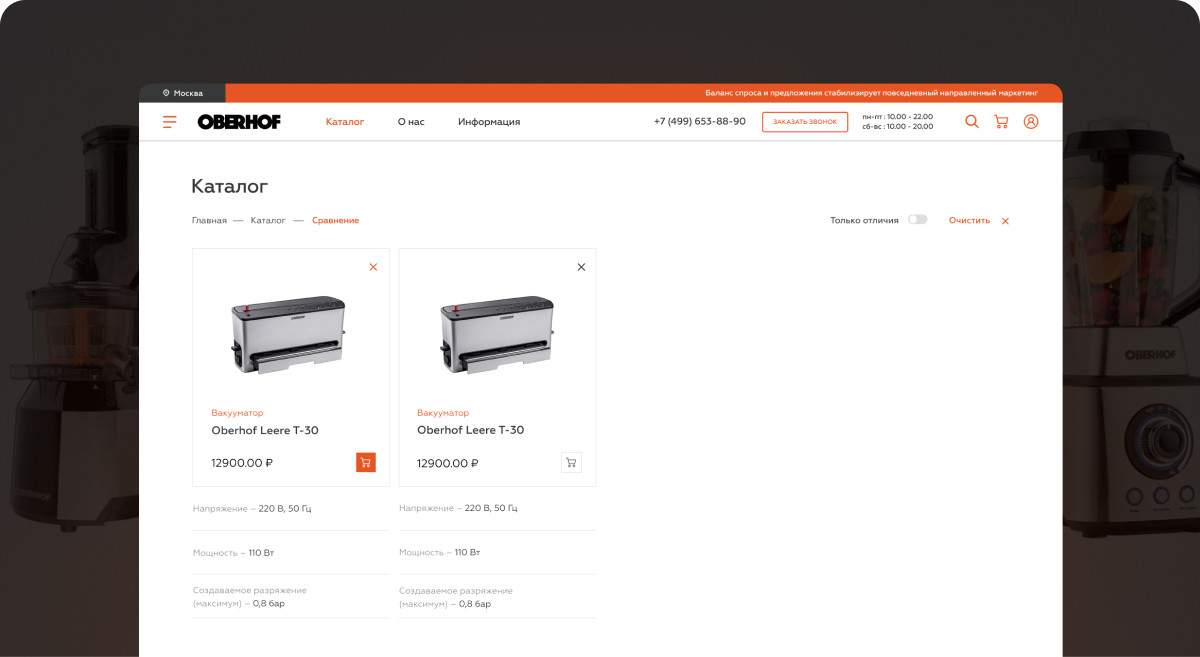Go to Каталог breadcrumb
Viewport: 1200px width, 657px height.
[268, 220]
